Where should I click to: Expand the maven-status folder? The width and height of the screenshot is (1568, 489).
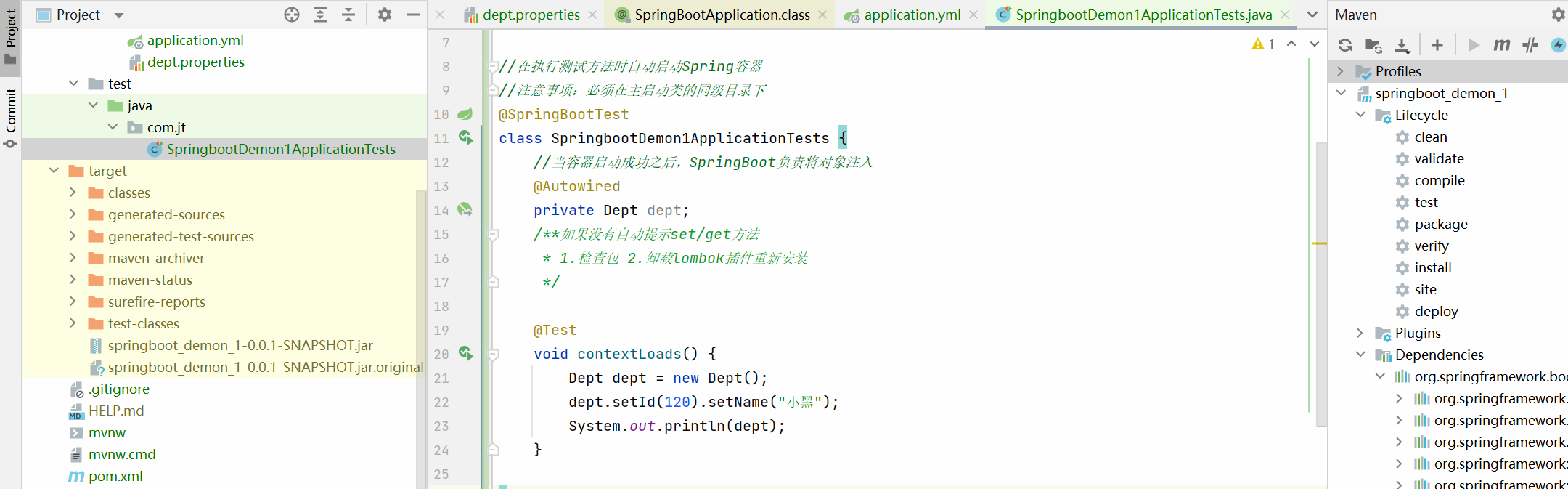tap(73, 280)
